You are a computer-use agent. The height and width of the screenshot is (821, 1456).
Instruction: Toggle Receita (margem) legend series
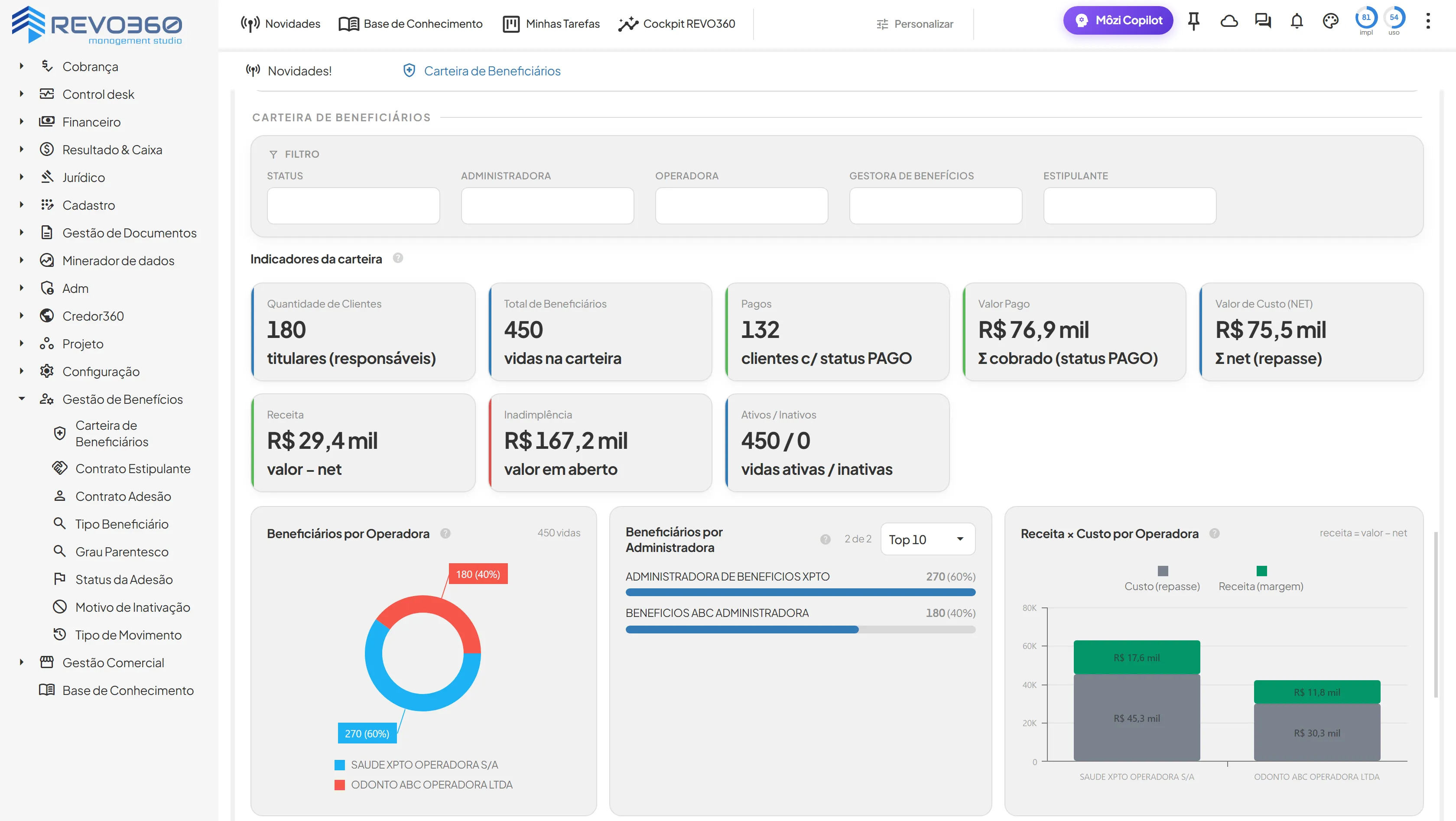tap(1261, 578)
